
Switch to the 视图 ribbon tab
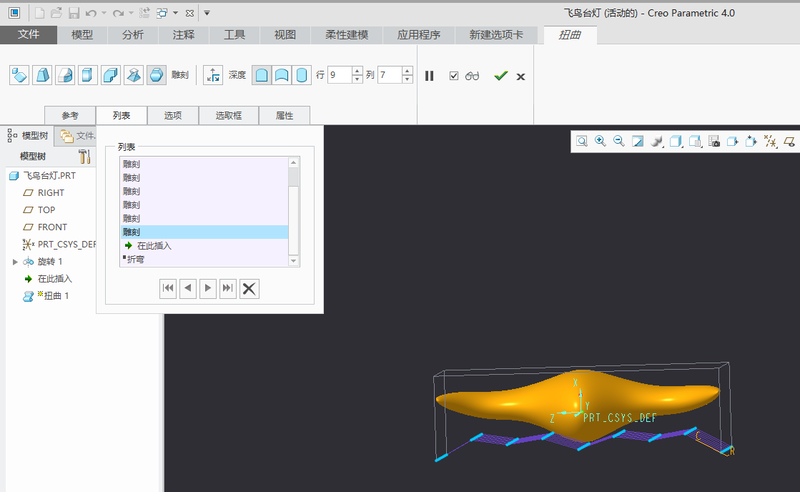[285, 35]
